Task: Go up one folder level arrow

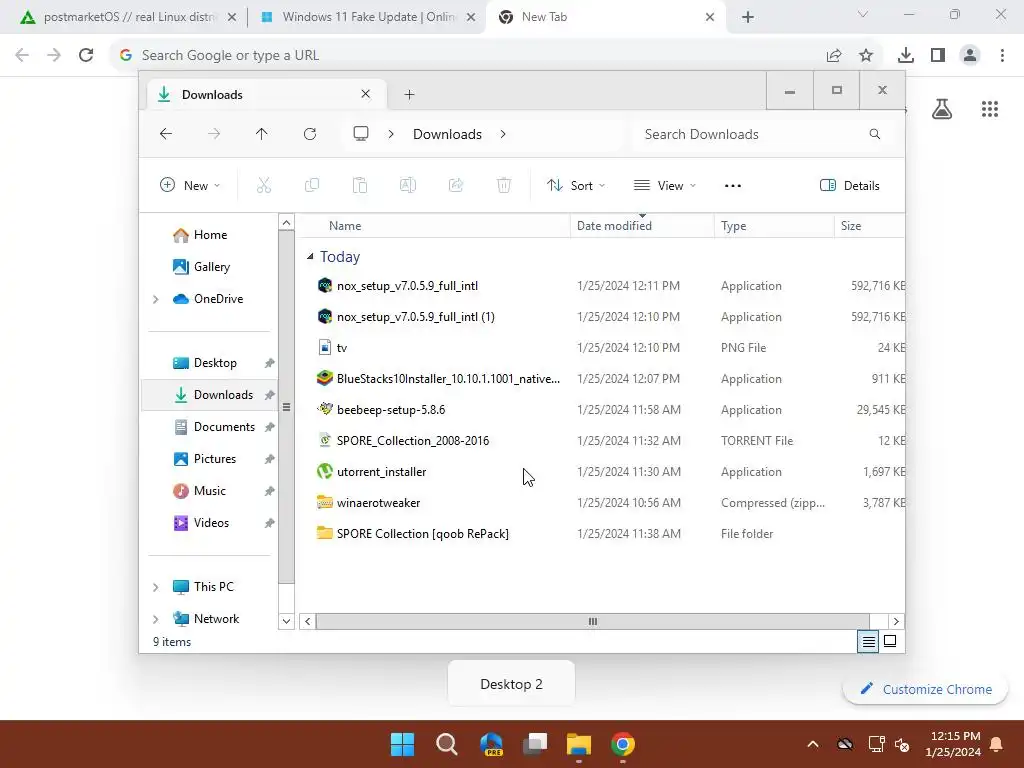Action: tap(261, 134)
